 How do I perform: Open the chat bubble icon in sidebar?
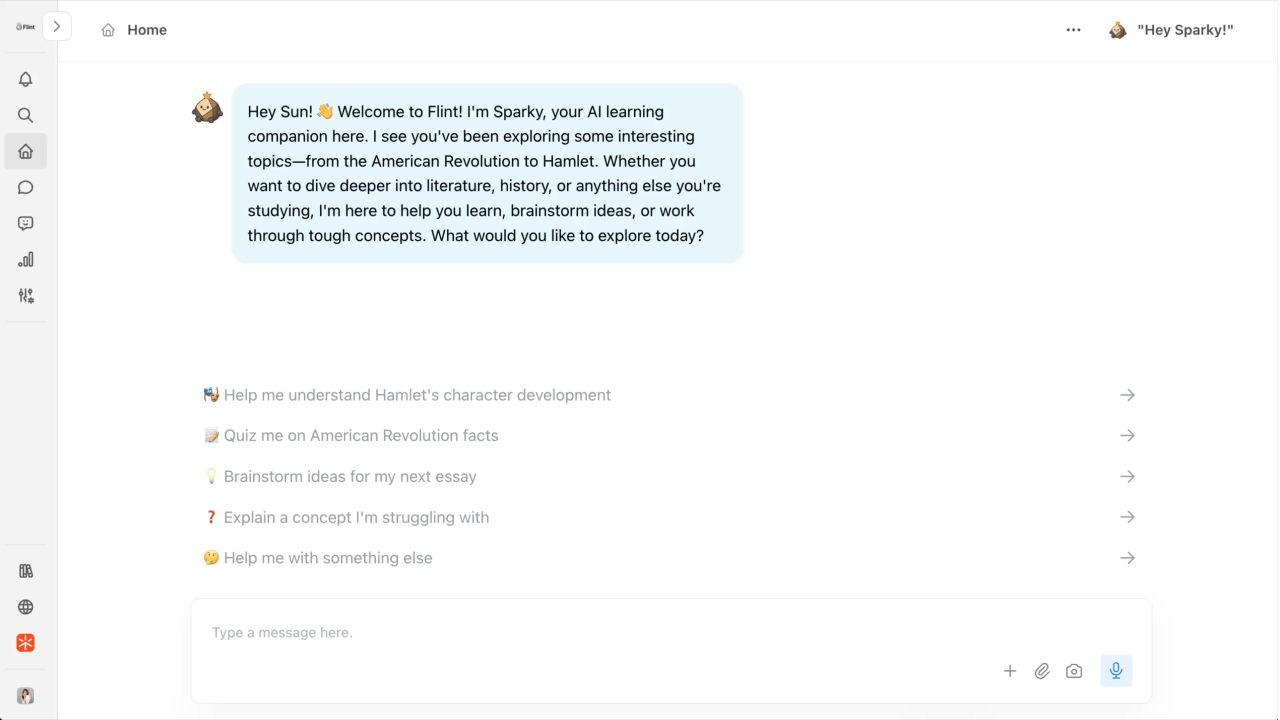pyautogui.click(x=26, y=187)
